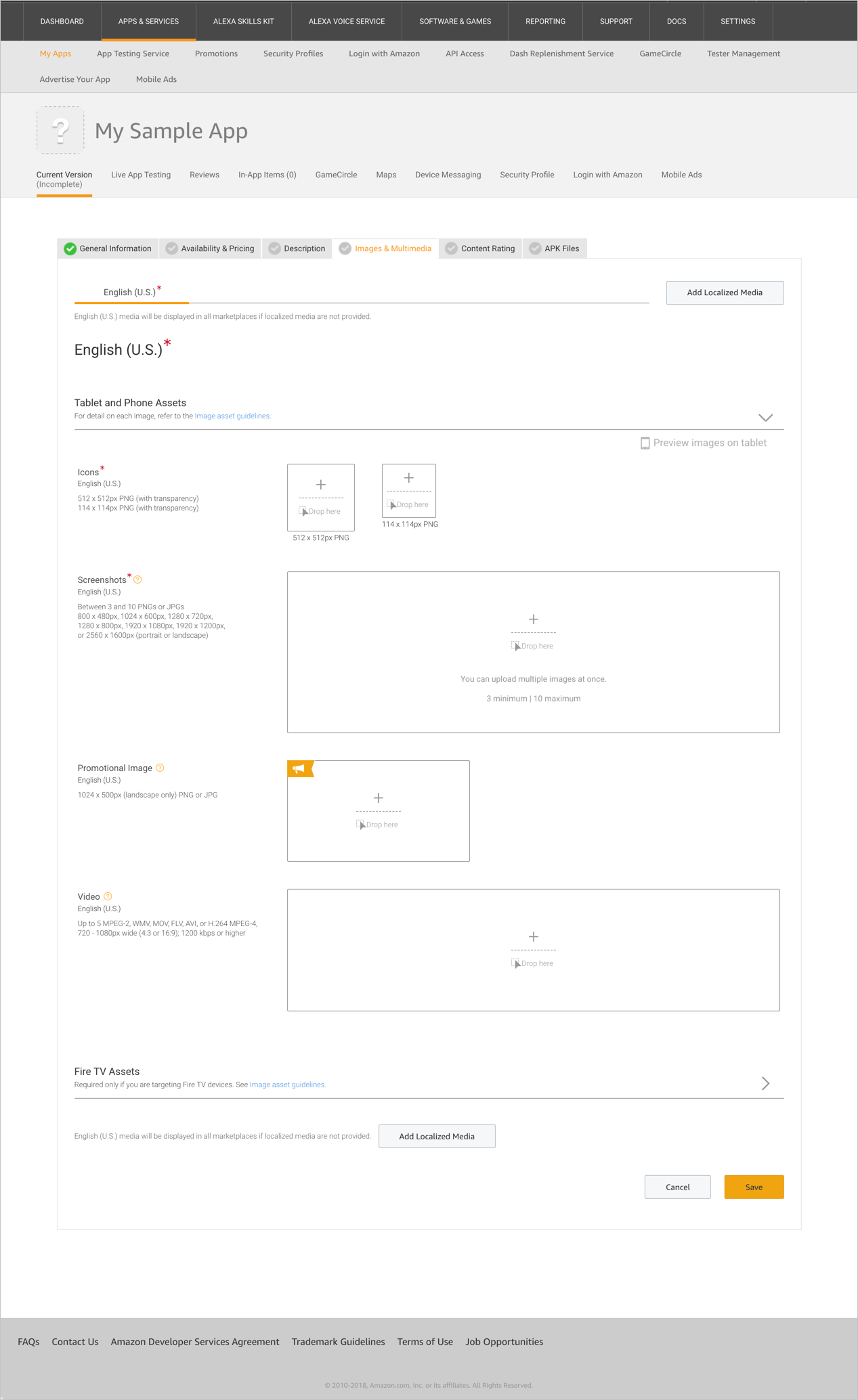
Task: Click the Availability & Pricing status check icon
Action: 172,248
